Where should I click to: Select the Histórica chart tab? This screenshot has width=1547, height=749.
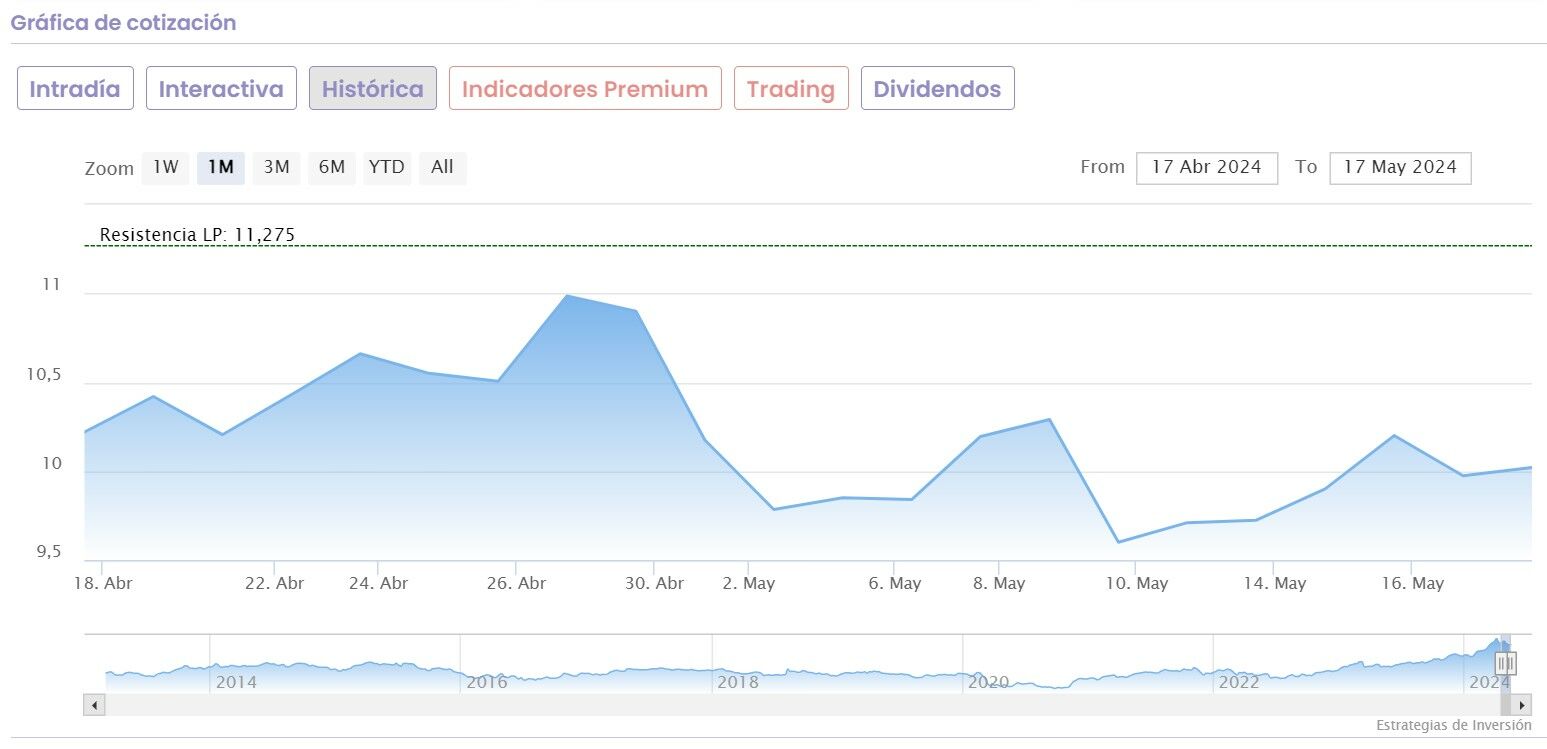(373, 89)
